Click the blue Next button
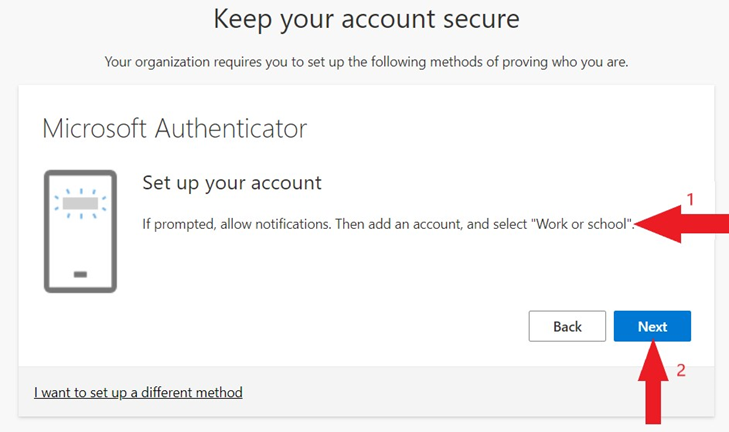This screenshot has width=729, height=432. pos(652,326)
